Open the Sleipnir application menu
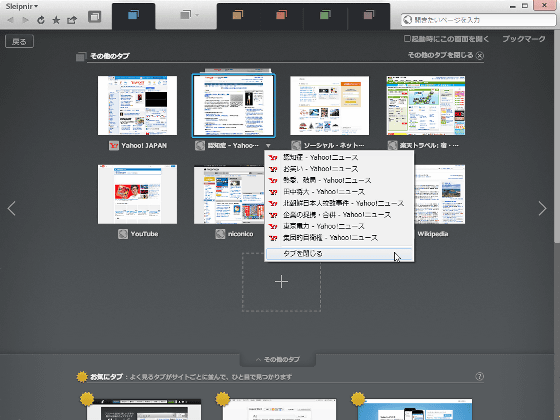This screenshot has height=420, width=560. tap(21, 6)
